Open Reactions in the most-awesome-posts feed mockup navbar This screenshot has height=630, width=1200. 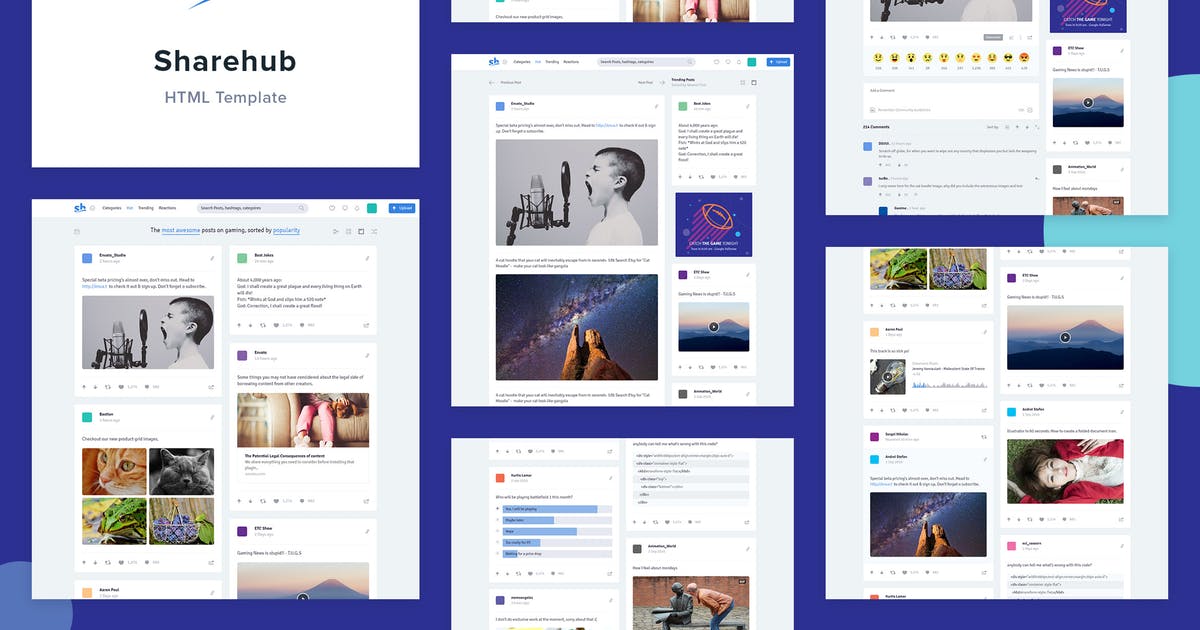[168, 208]
